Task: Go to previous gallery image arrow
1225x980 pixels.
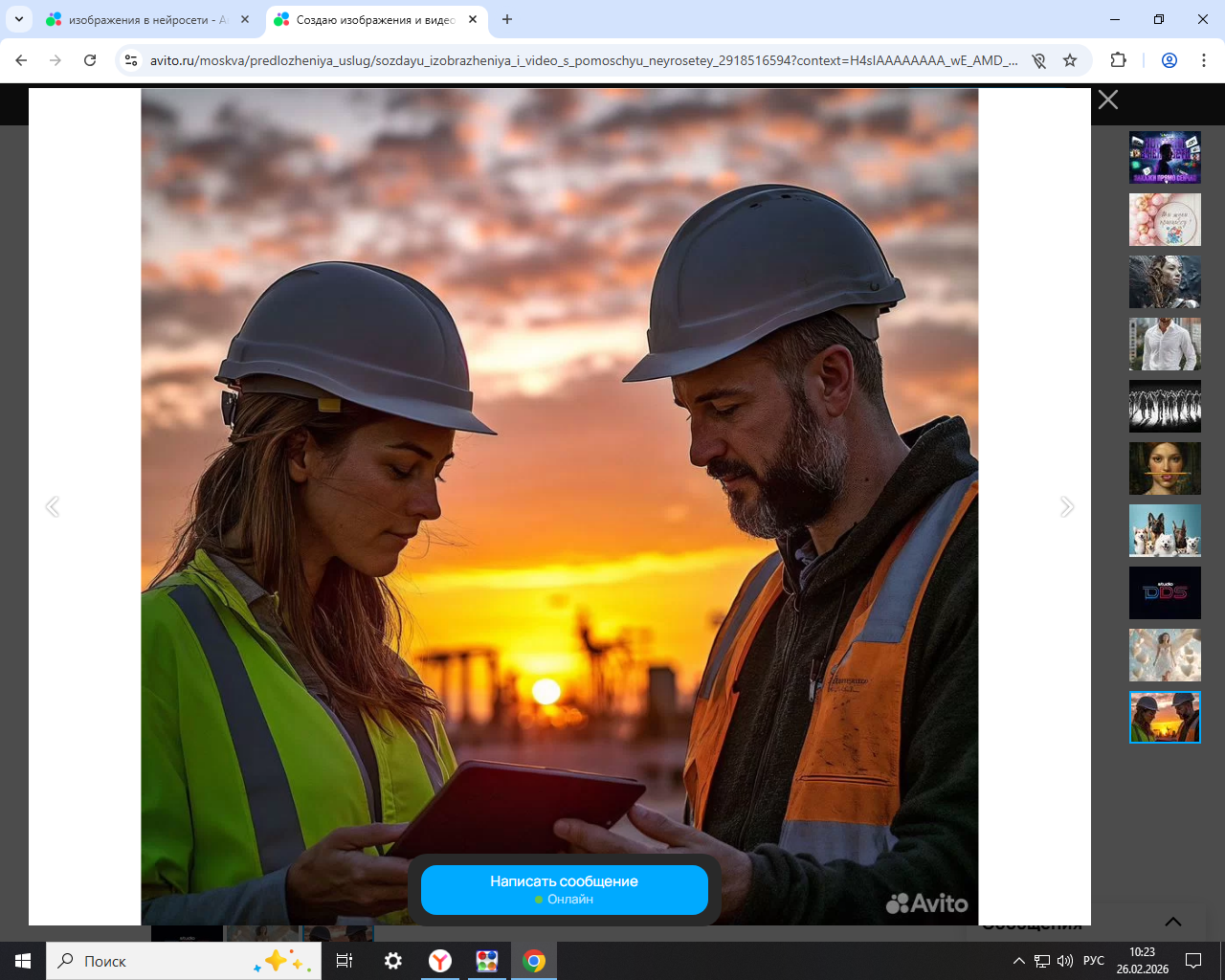Action: coord(53,506)
